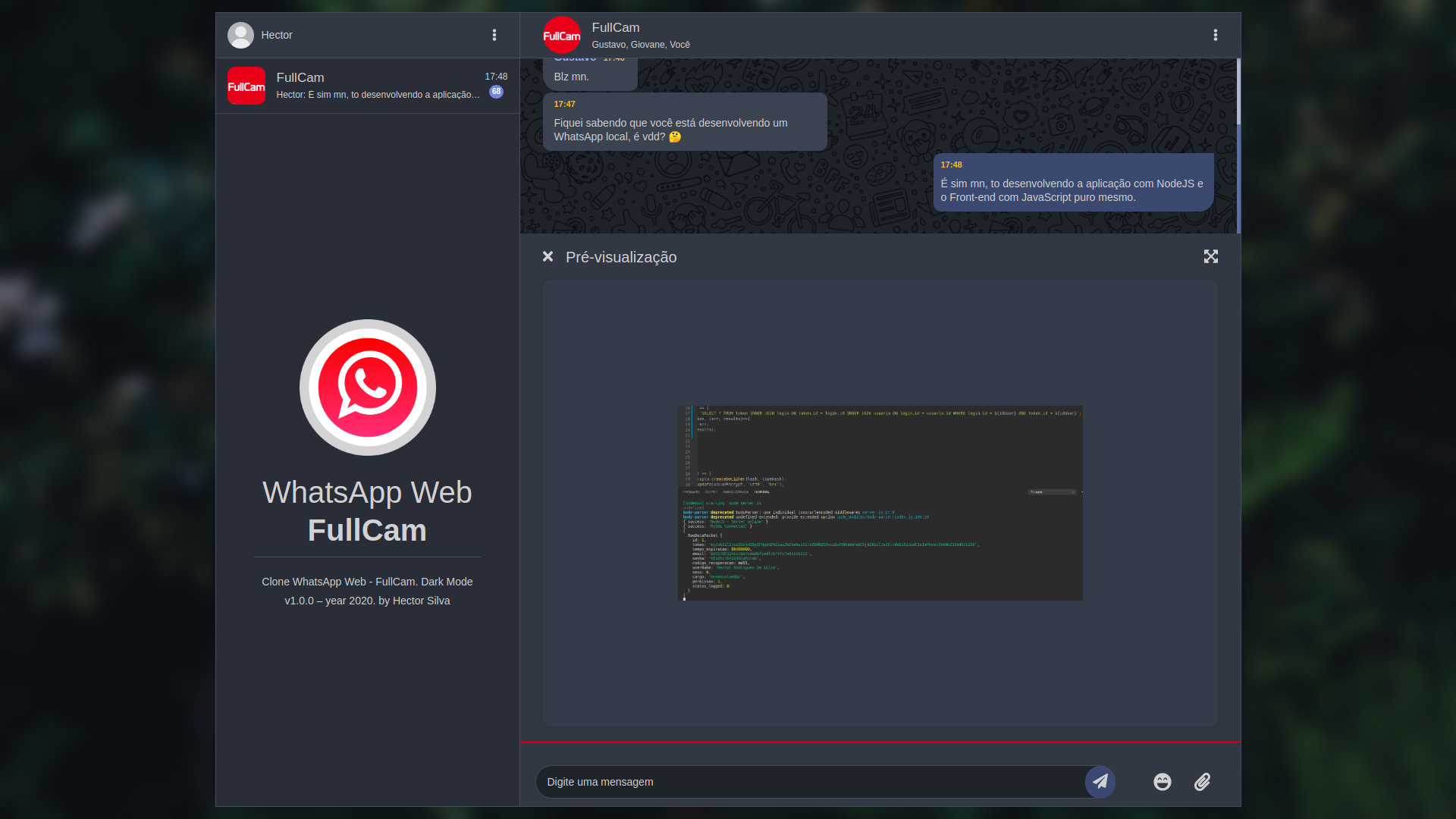Click the 'Hector' username in sidebar header
This screenshot has height=819, width=1456.
277,35
